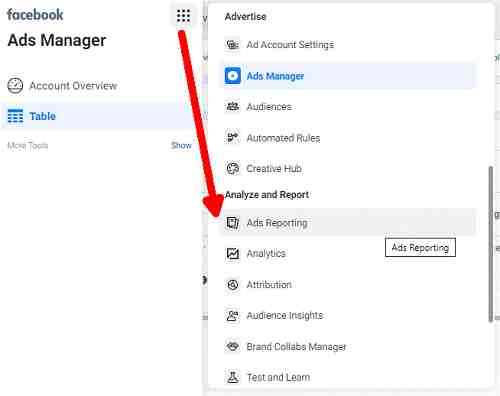500x396 pixels.
Task: Click the Ad Account Settings icon
Action: tap(232, 44)
